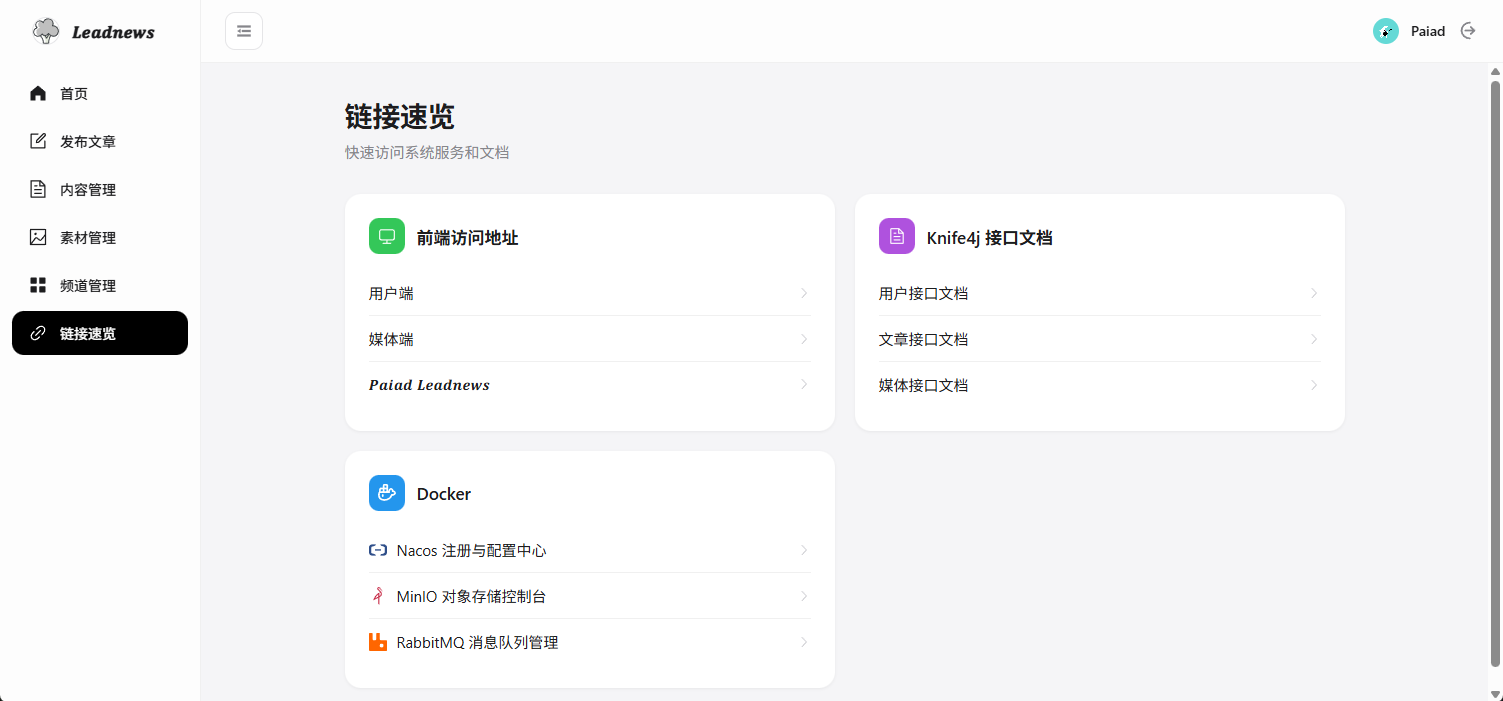1503x701 pixels.
Task: Select 内容管理 in the sidebar
Action: [x=88, y=190]
